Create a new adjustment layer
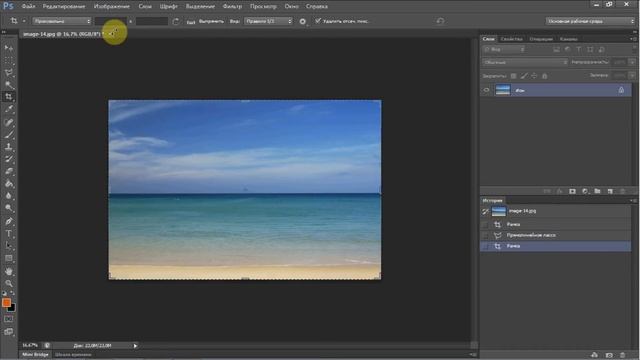The height and width of the screenshot is (360, 640). point(585,191)
